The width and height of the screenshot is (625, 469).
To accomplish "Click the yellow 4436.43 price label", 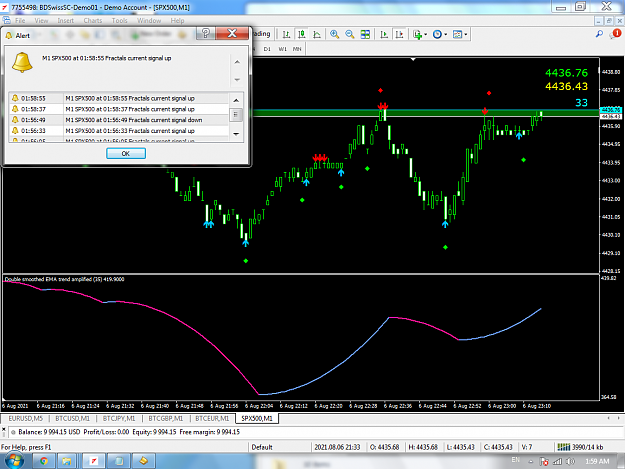I will coord(566,86).
